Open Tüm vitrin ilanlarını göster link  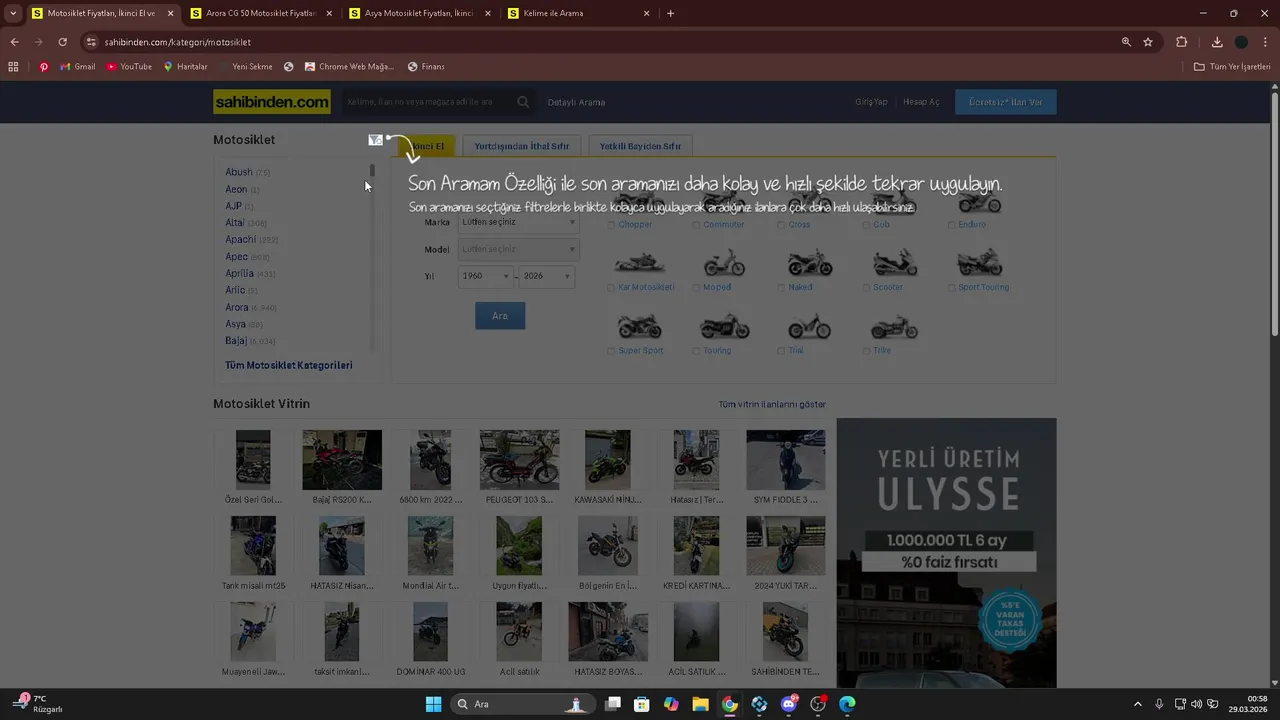coord(772,404)
